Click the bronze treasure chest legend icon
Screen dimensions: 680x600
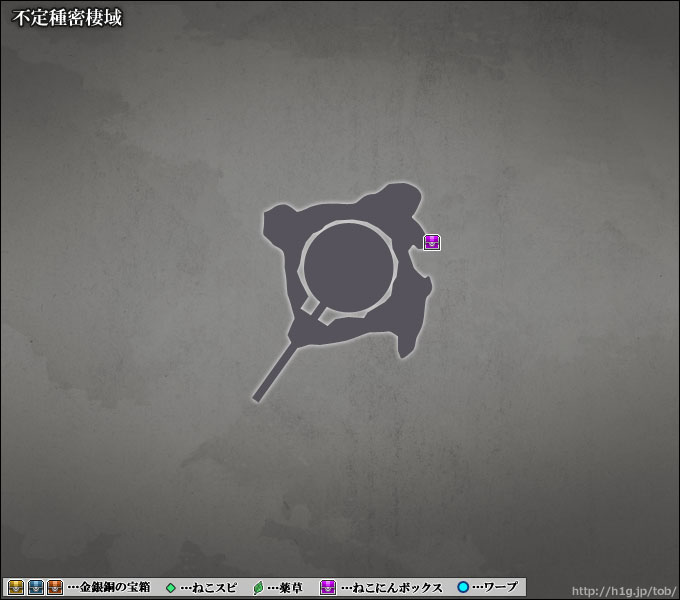(55, 587)
